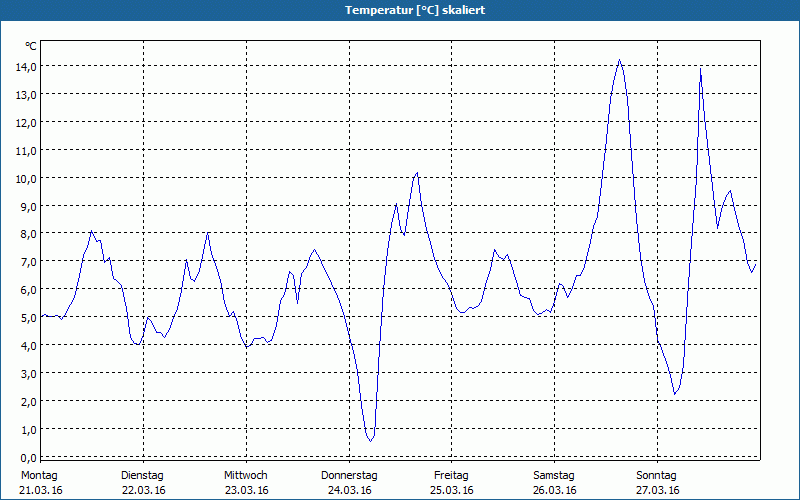The width and height of the screenshot is (800, 500).
Task: Select the Montag day label
Action: [x=40, y=475]
